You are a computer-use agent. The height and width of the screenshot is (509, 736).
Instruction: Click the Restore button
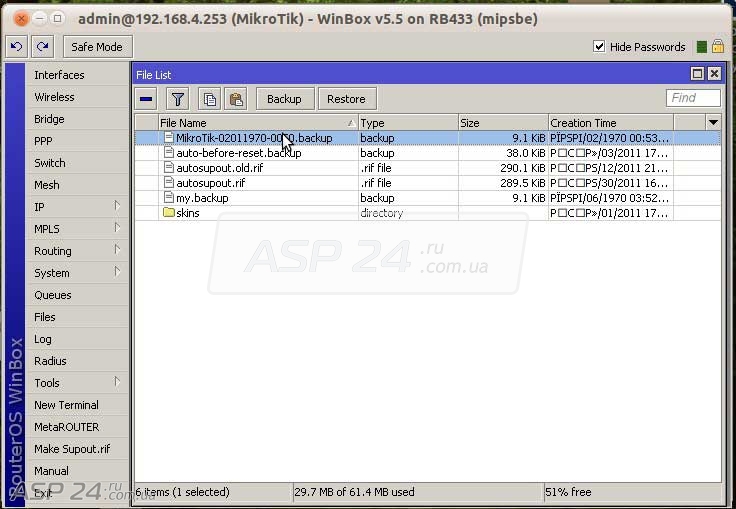point(347,99)
